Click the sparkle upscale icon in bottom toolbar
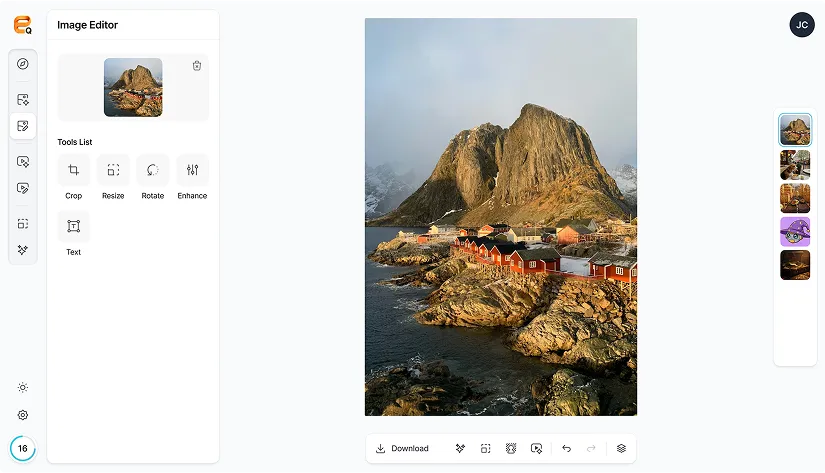This screenshot has width=825, height=473. (460, 449)
